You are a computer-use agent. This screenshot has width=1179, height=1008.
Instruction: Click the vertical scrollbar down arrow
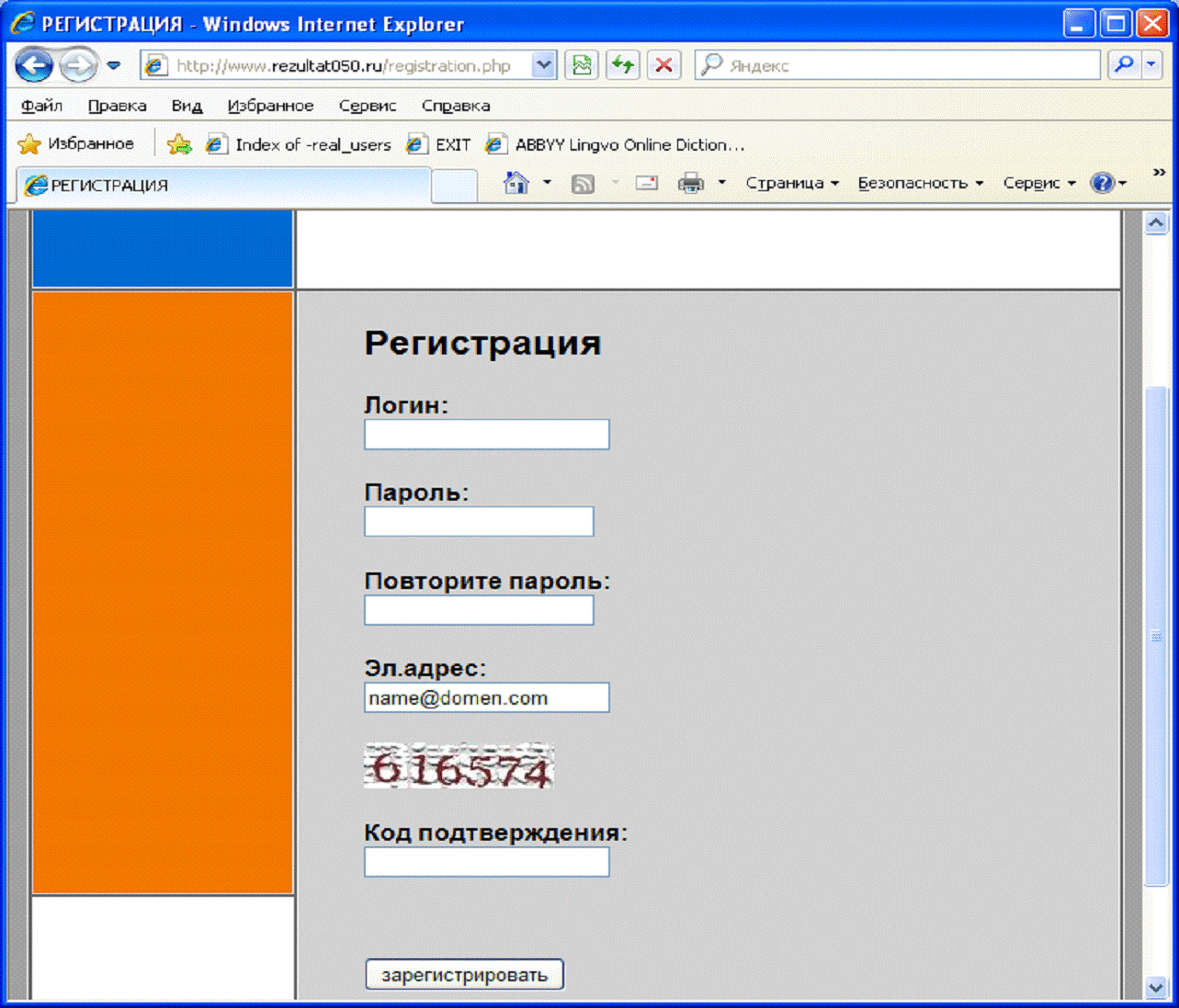[x=1155, y=988]
